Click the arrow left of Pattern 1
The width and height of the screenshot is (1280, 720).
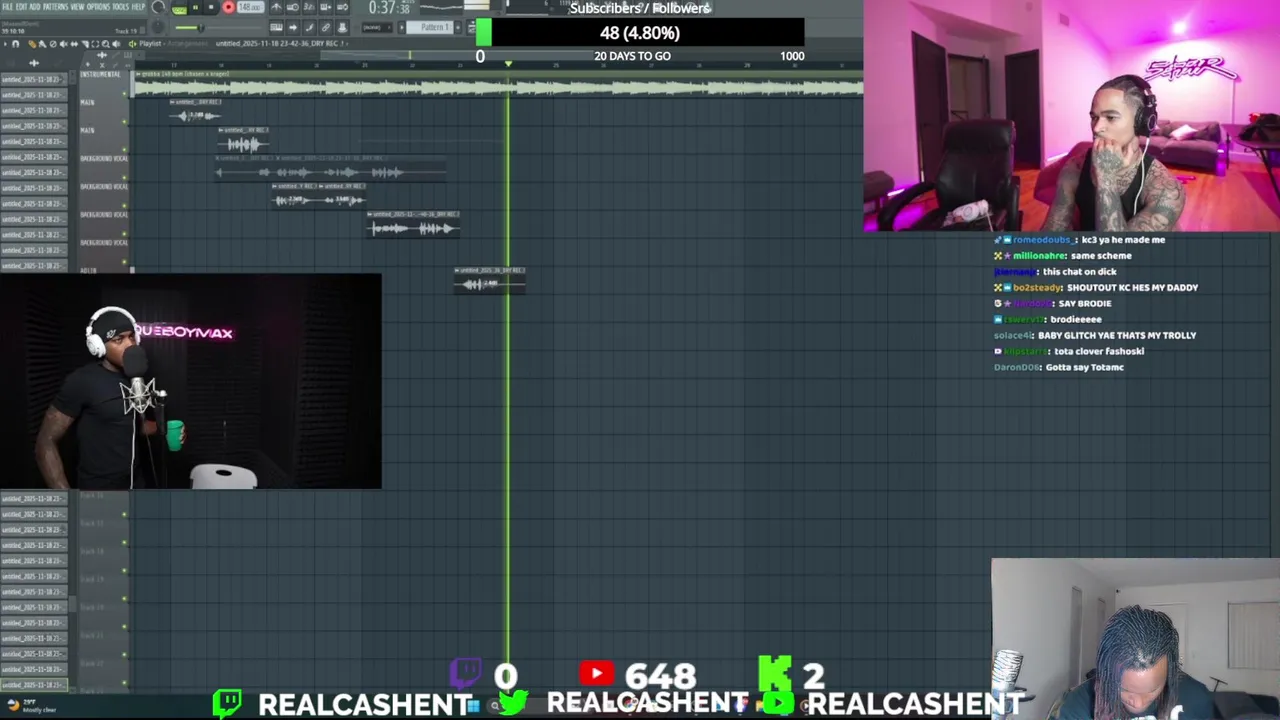click(x=401, y=27)
